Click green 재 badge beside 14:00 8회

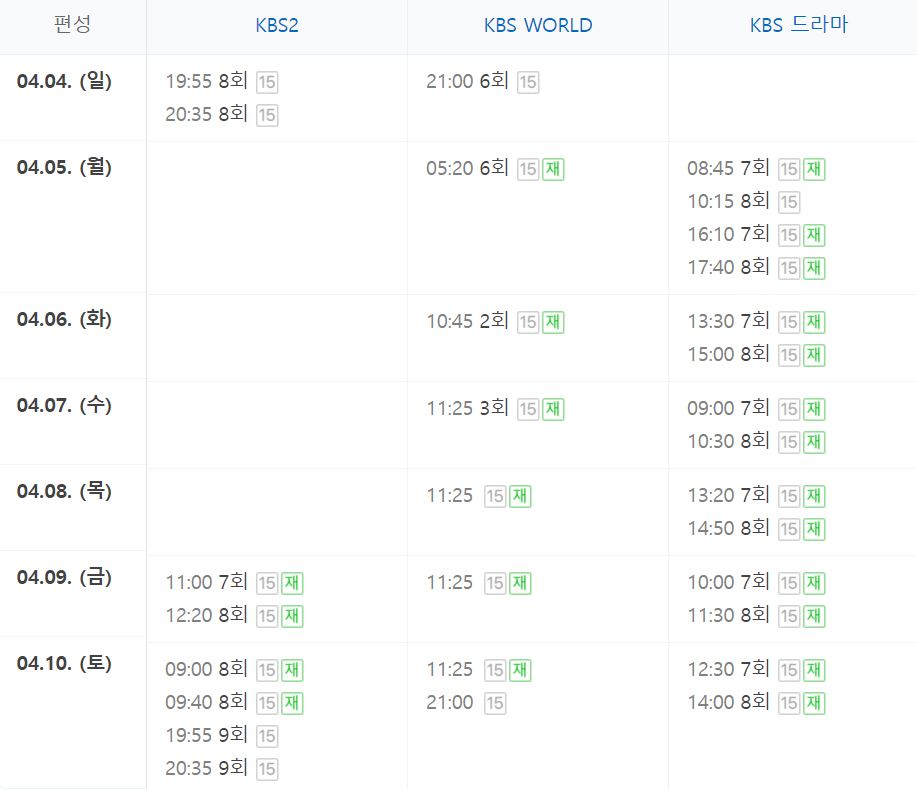tap(813, 703)
